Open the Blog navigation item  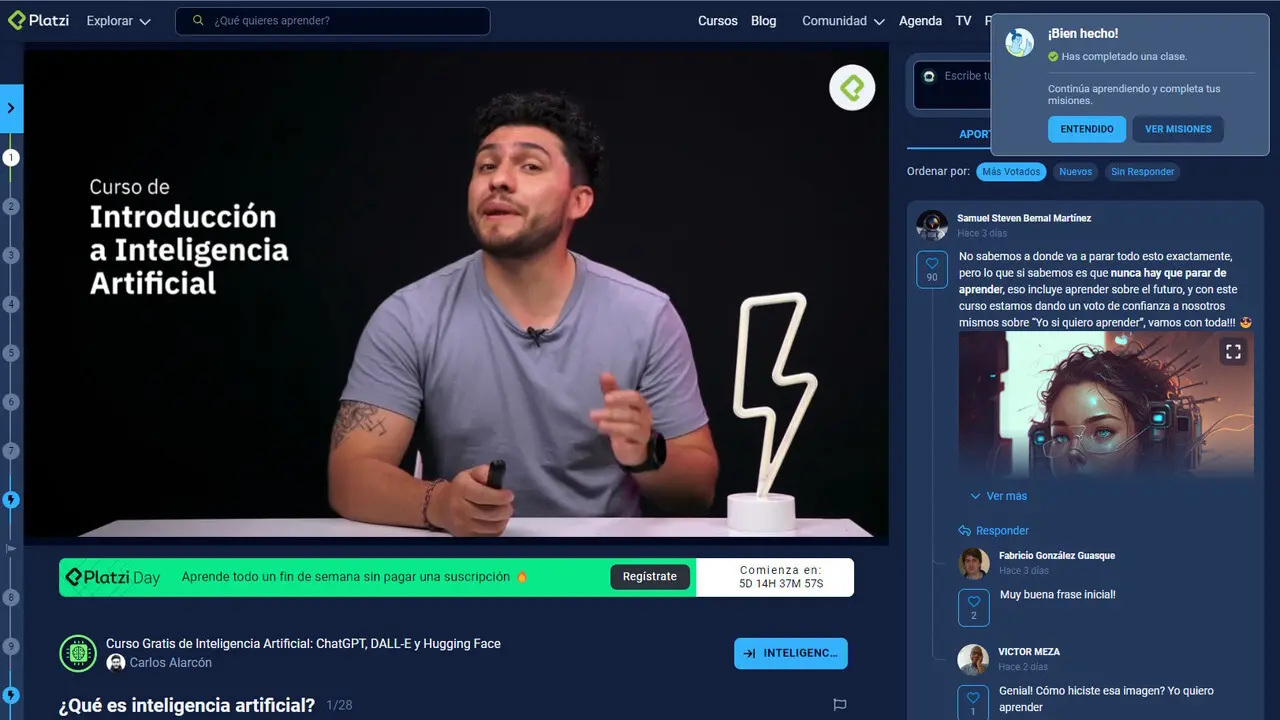[x=763, y=21]
